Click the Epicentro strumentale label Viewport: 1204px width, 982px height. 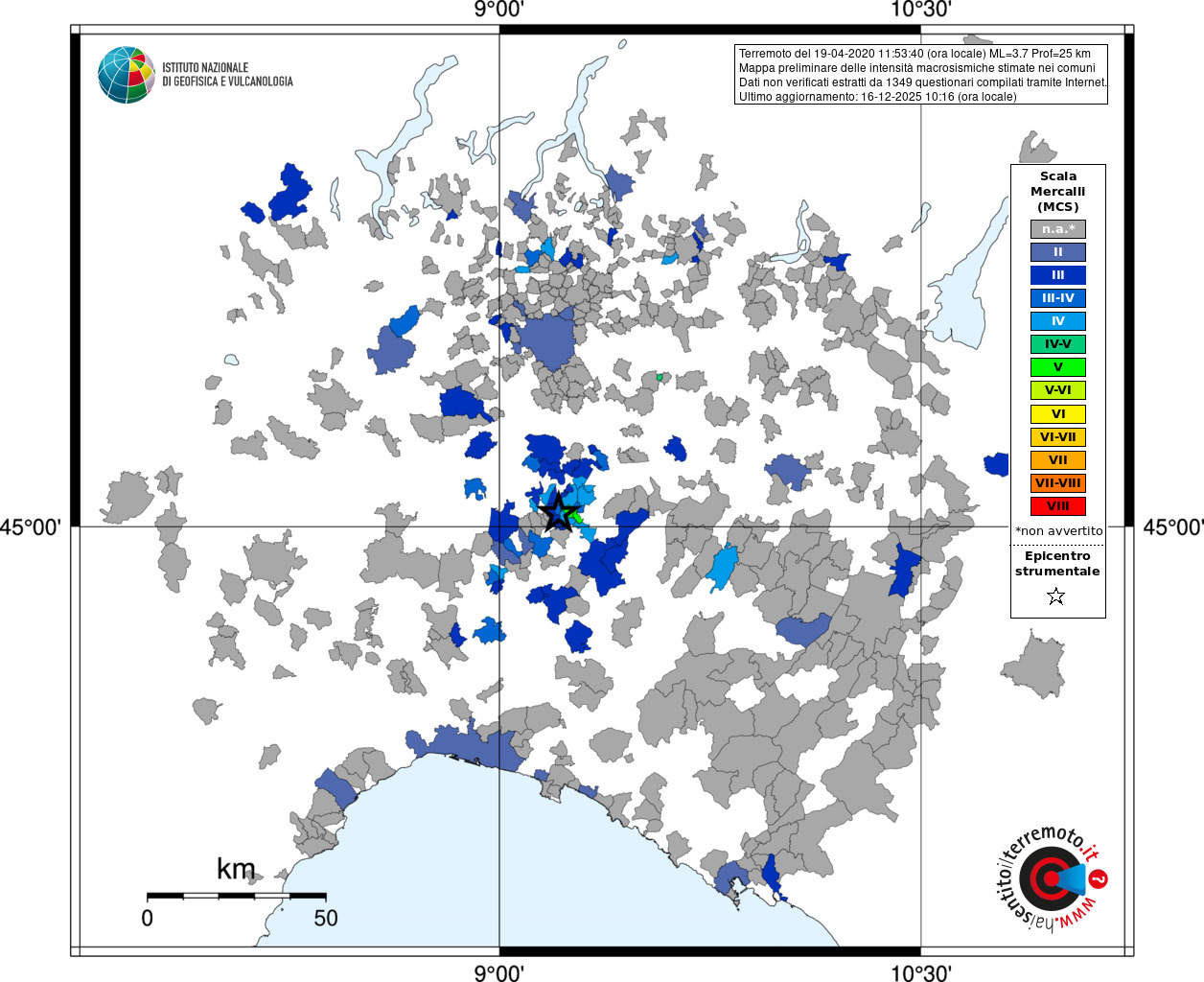(1057, 563)
